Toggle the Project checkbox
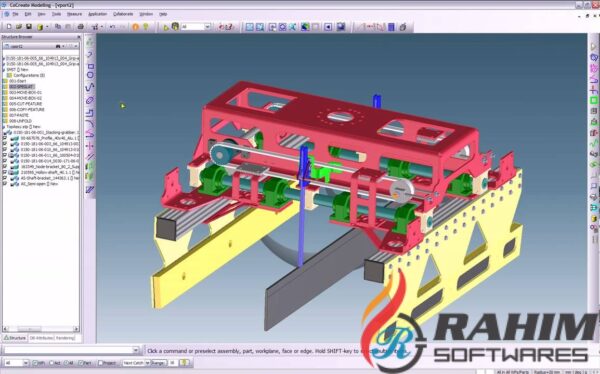The height and width of the screenshot is (374, 600). (100, 363)
